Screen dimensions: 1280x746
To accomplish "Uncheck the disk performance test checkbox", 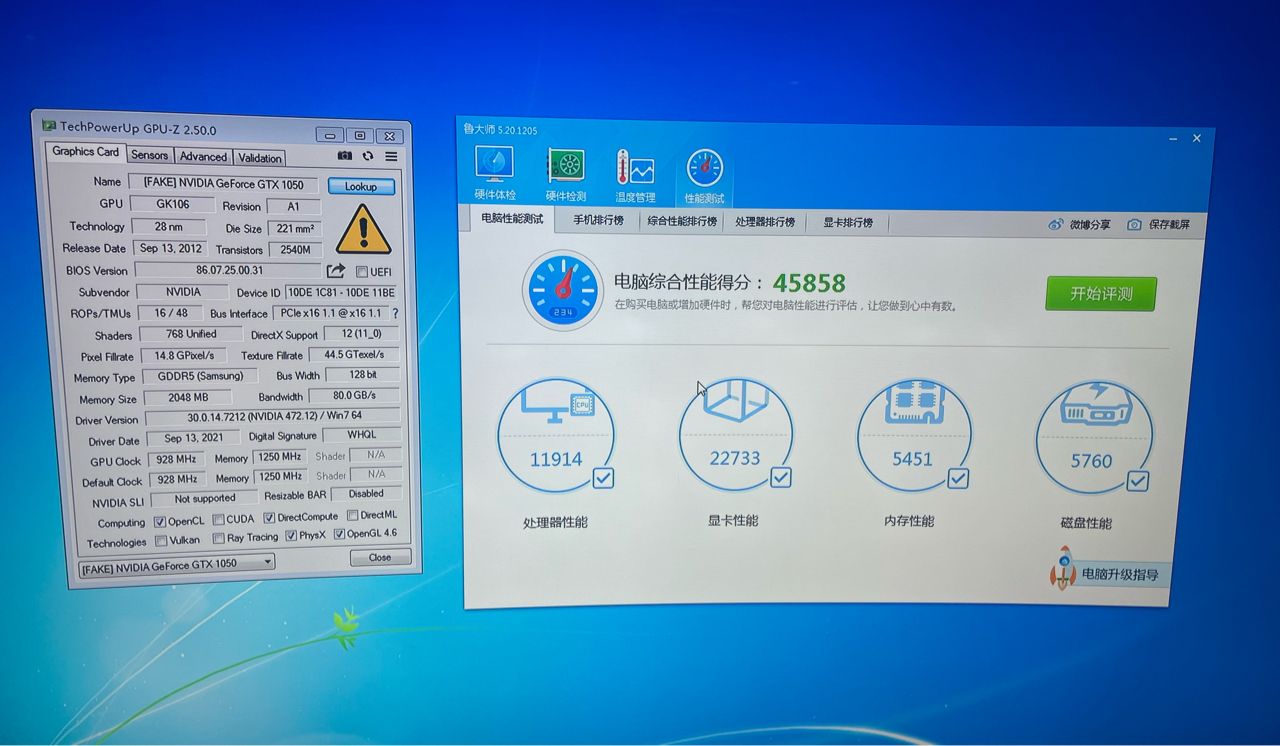I will tap(1137, 482).
